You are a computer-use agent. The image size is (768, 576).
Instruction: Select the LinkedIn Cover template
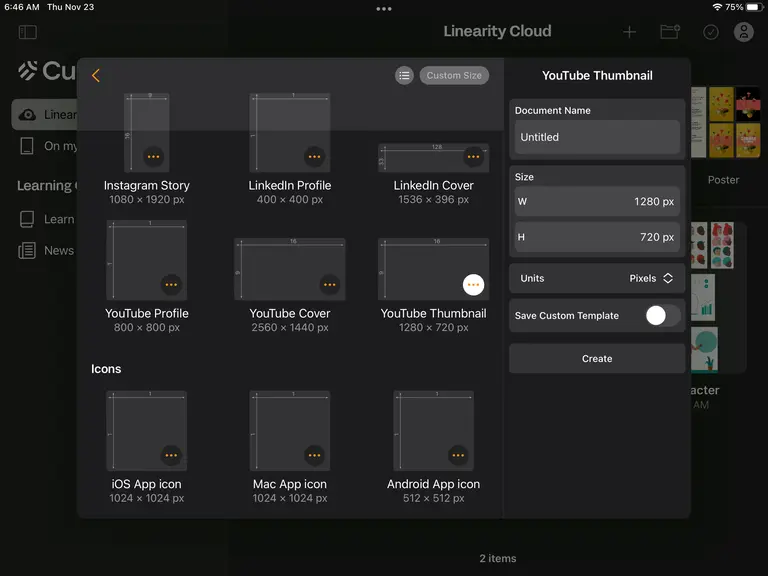coord(433,158)
